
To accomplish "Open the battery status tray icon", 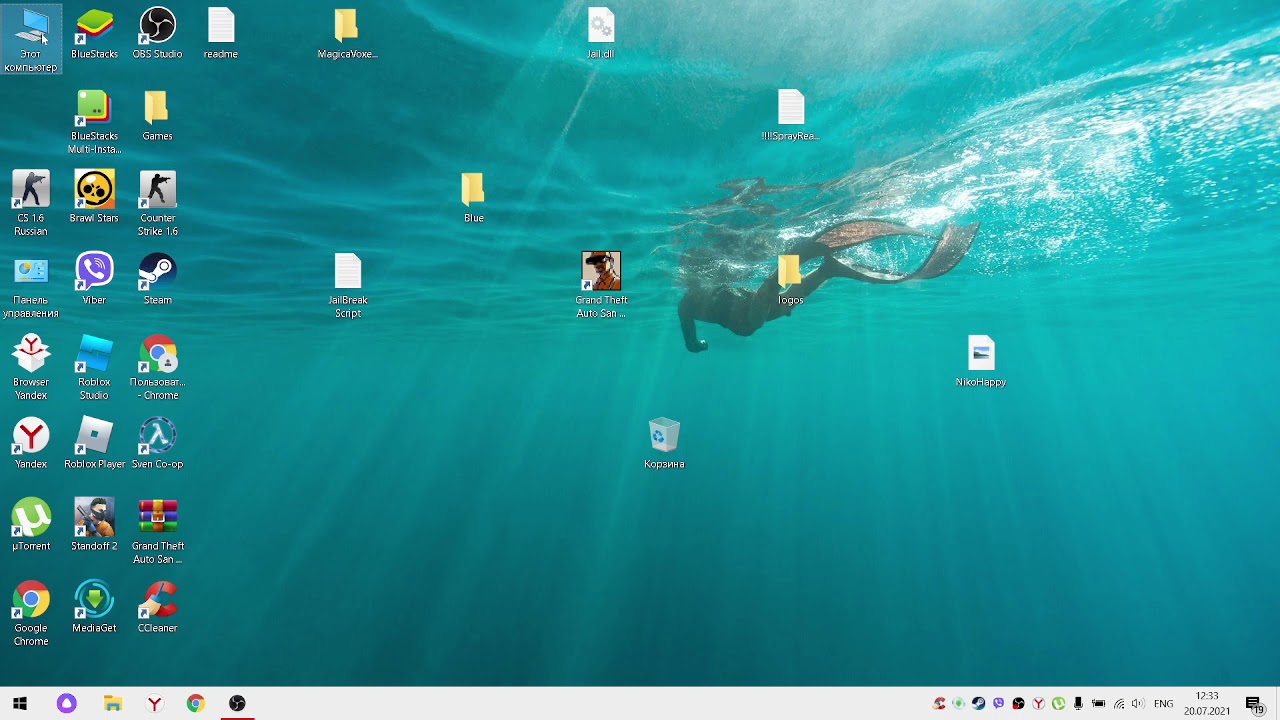I will coord(1098,704).
